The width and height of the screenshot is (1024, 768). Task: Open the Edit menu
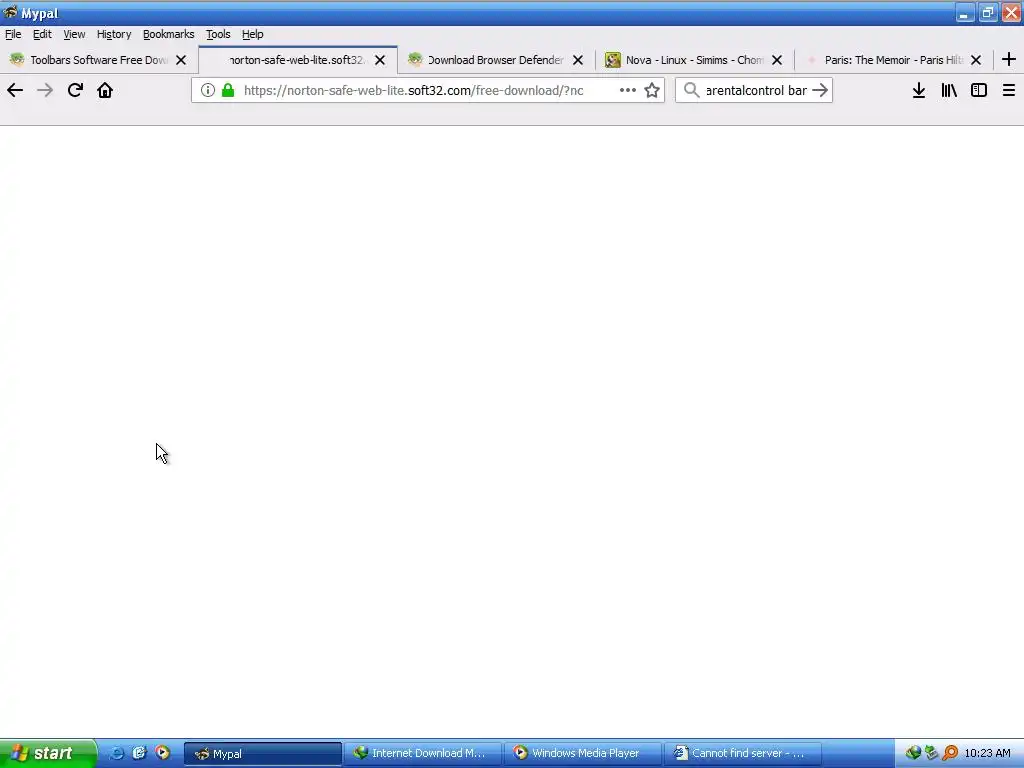click(x=42, y=34)
